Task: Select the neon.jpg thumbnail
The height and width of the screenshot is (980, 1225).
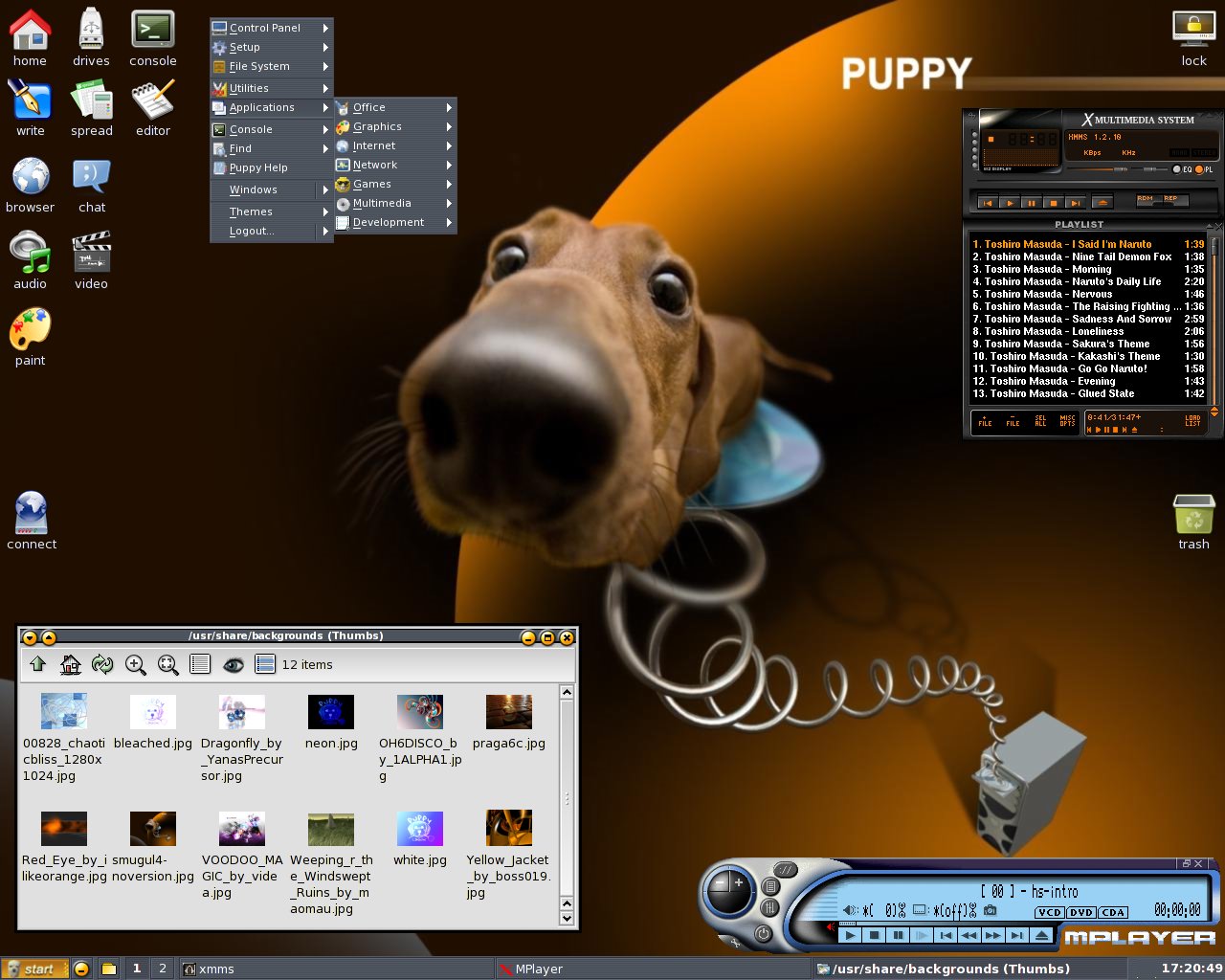Action: tap(331, 723)
